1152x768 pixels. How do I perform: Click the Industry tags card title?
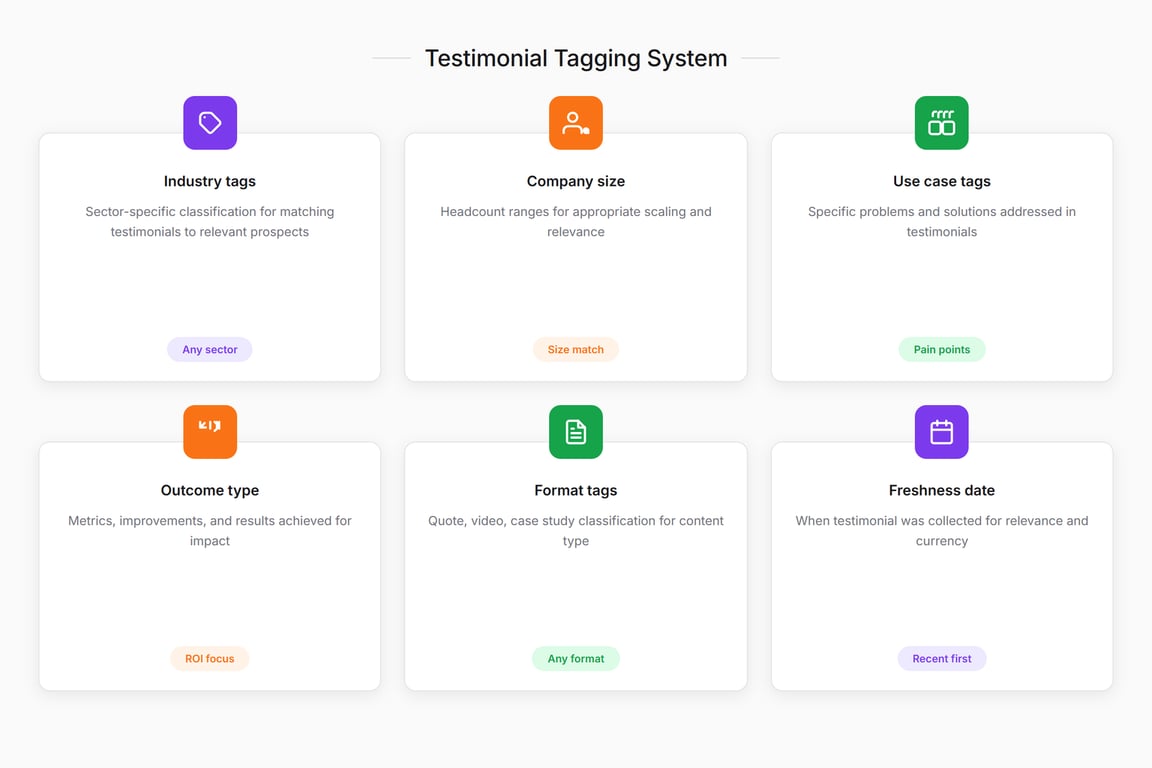click(209, 182)
